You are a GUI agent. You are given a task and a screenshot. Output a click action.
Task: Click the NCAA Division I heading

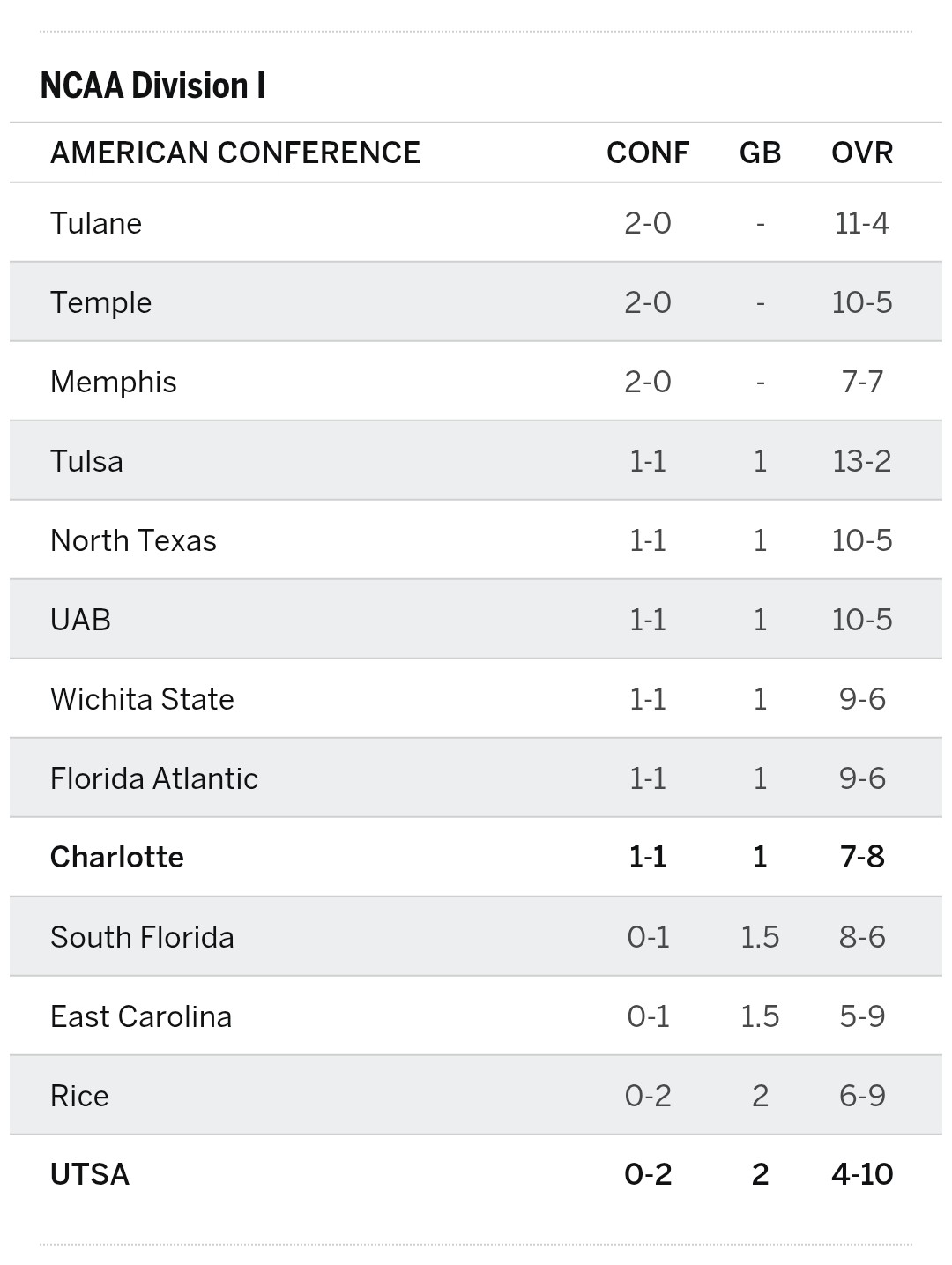pos(153,86)
